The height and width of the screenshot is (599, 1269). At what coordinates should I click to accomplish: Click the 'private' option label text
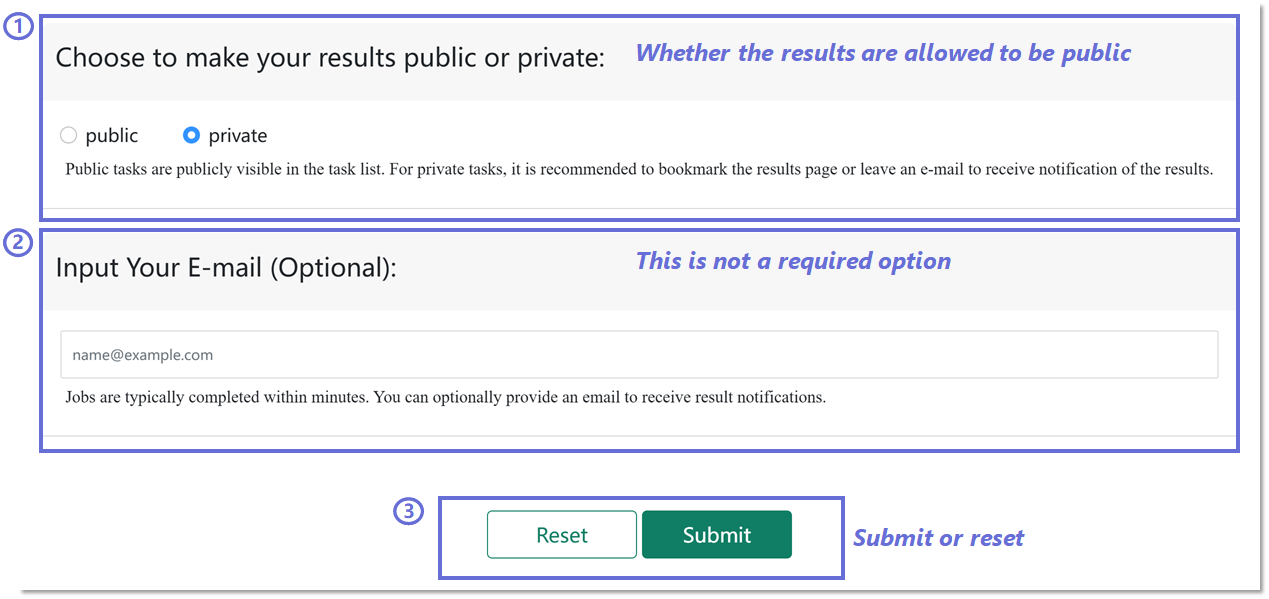click(238, 135)
